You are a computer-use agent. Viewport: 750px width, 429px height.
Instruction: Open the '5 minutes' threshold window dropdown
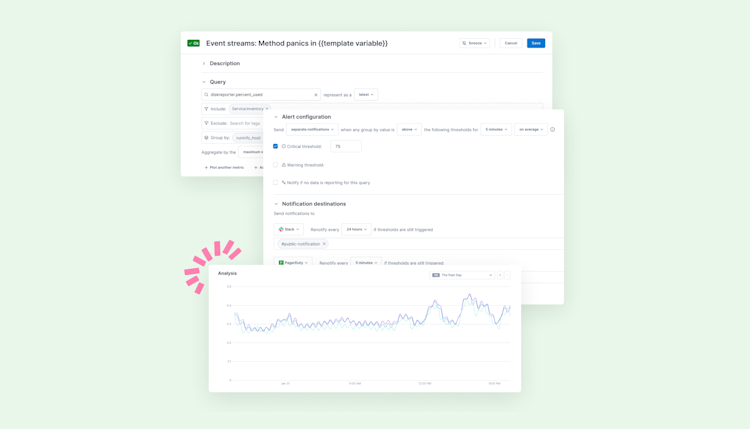pyautogui.click(x=496, y=130)
